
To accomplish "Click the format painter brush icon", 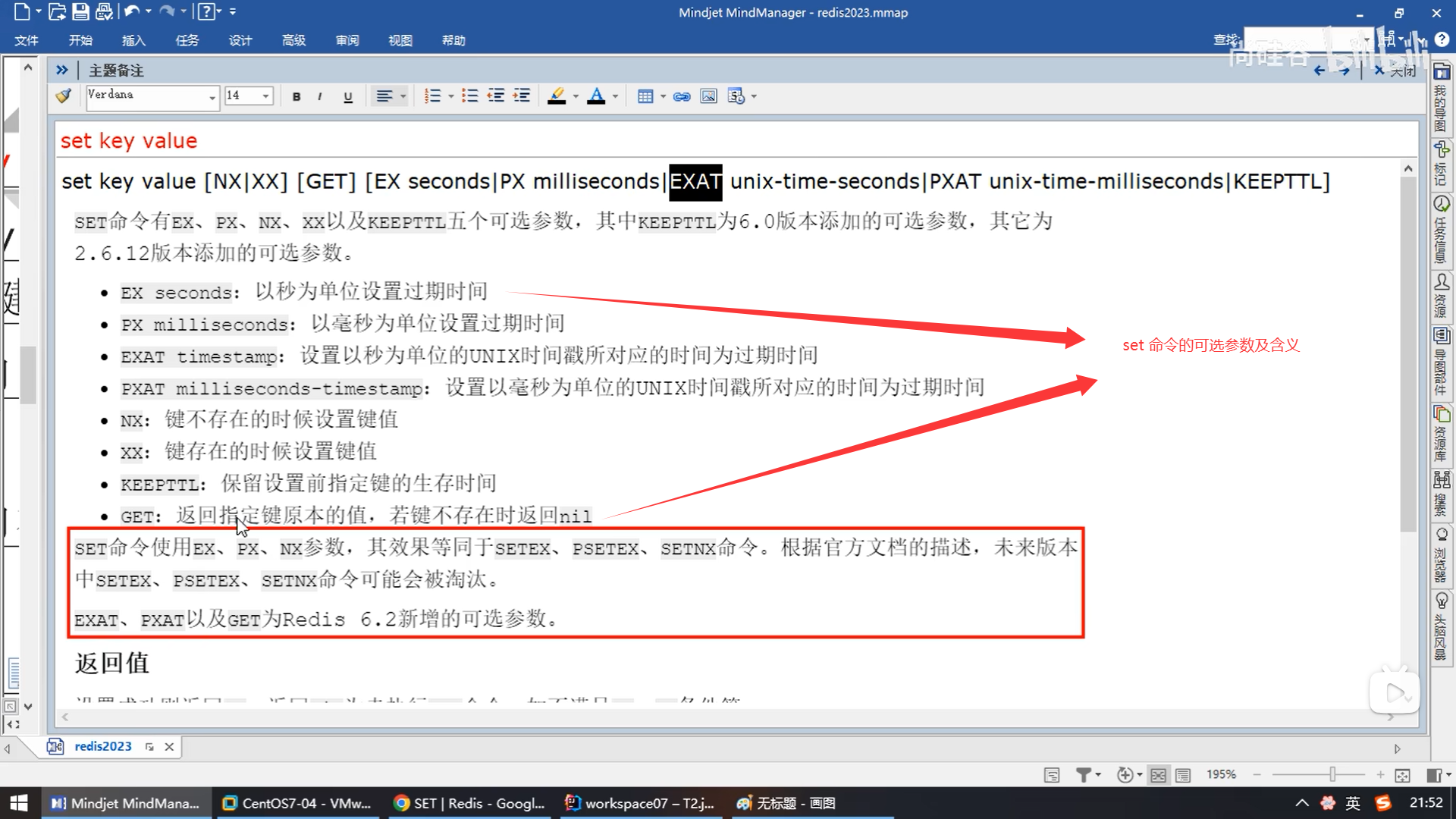I will [64, 96].
